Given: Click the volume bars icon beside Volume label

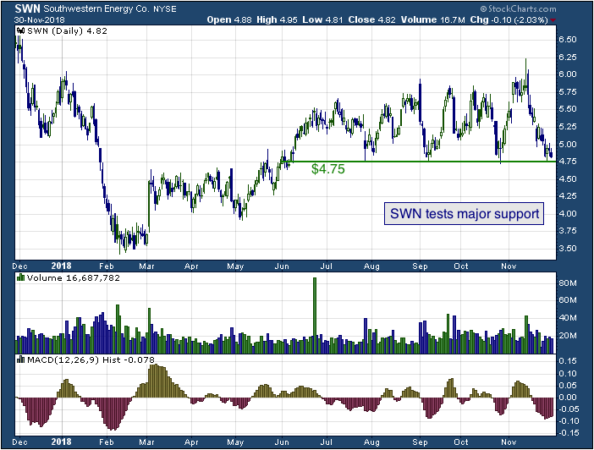Looking at the screenshot, I should click(x=21, y=278).
